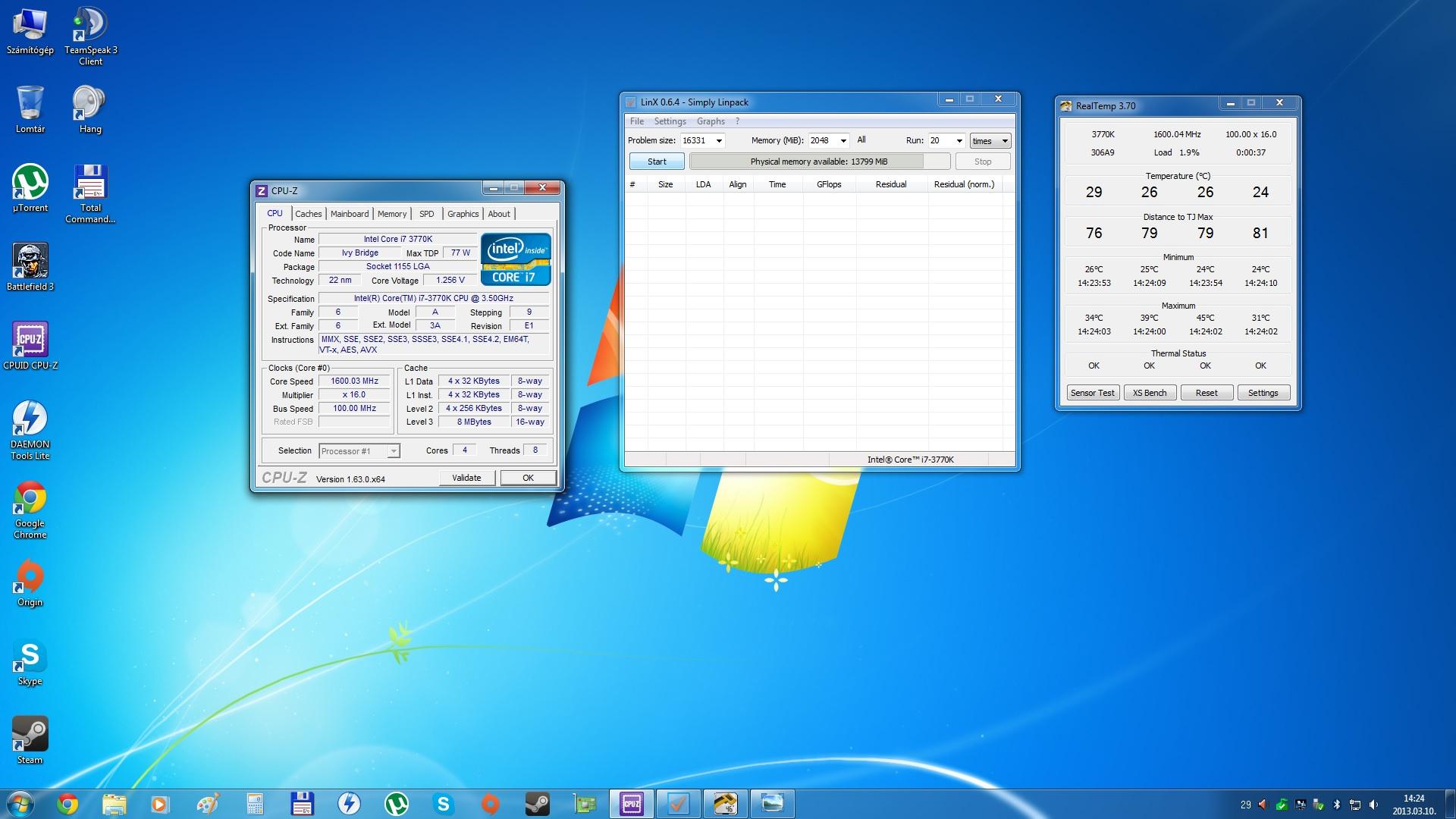This screenshot has width=1456, height=819.
Task: Select the Skype desktop icon
Action: [30, 662]
